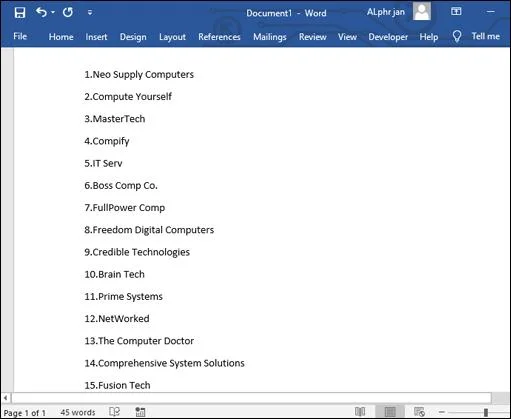This screenshot has height=419, width=511.
Task: Switch to Print Layout view
Action: (390, 412)
